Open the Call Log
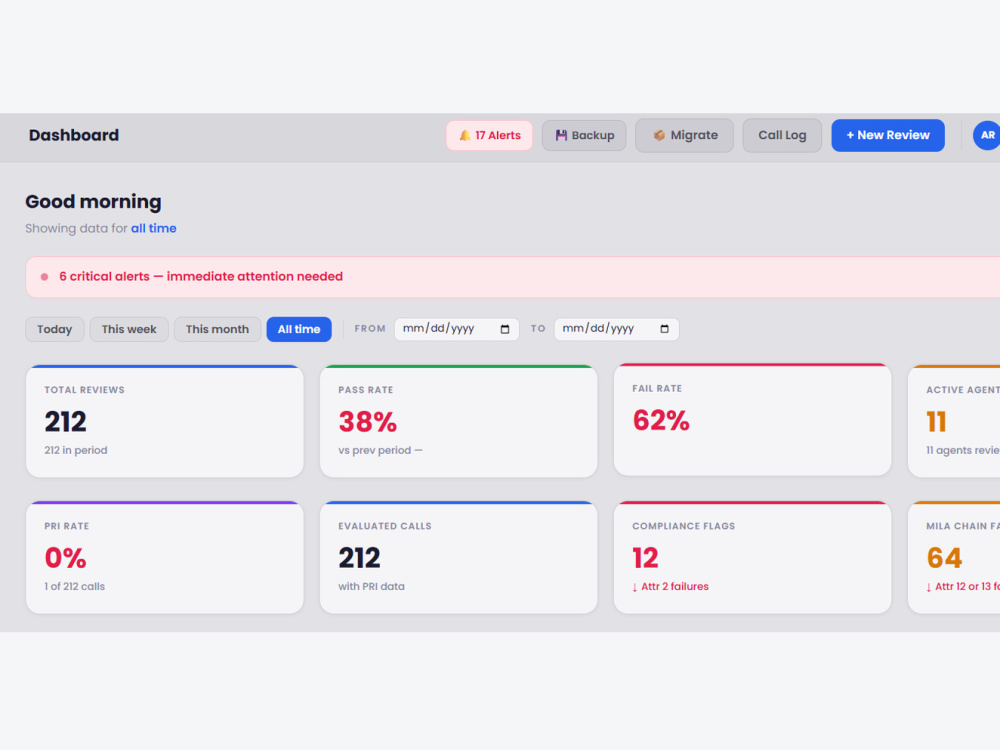The width and height of the screenshot is (1000, 750). [x=782, y=135]
